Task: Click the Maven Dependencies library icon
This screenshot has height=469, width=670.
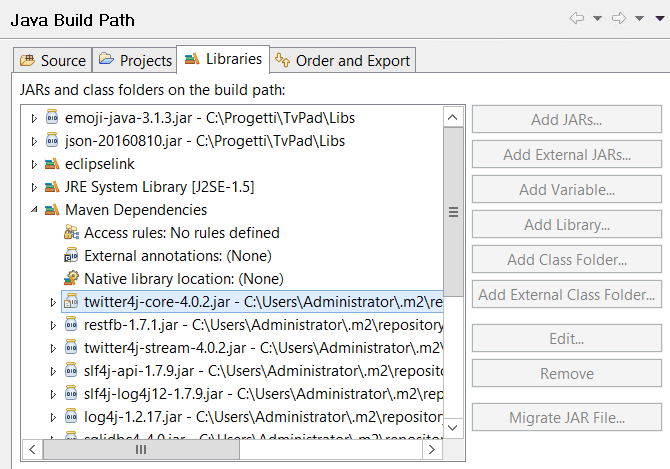Action: coord(52,210)
